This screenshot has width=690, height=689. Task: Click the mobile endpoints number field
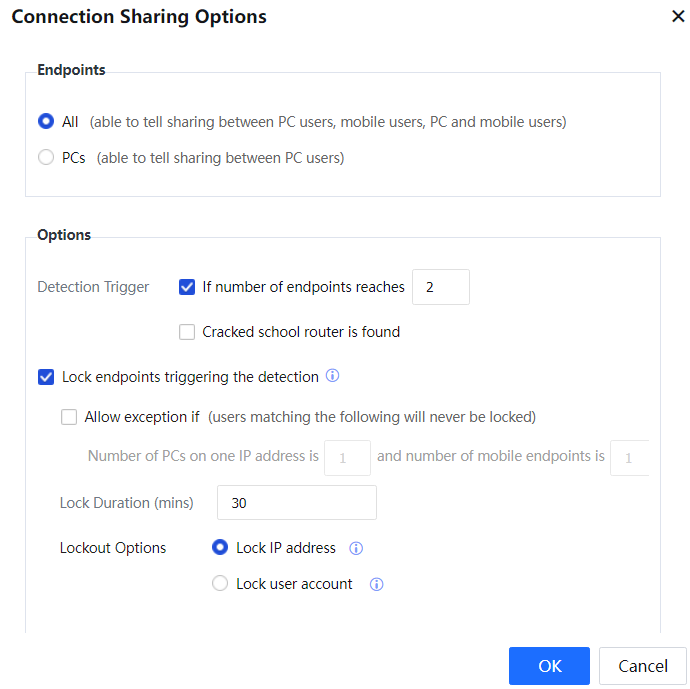629,457
